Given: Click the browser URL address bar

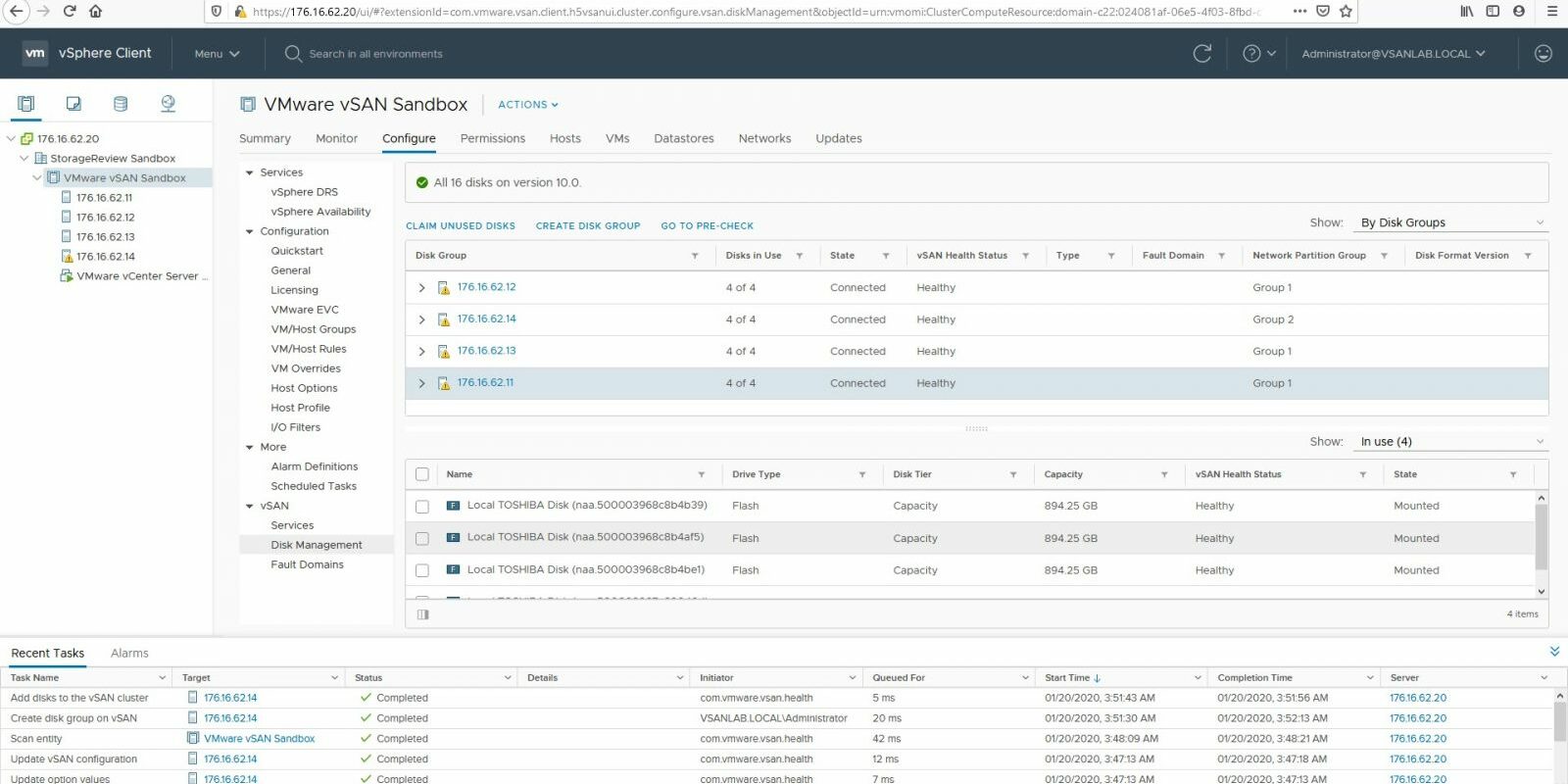Looking at the screenshot, I should click(757, 12).
